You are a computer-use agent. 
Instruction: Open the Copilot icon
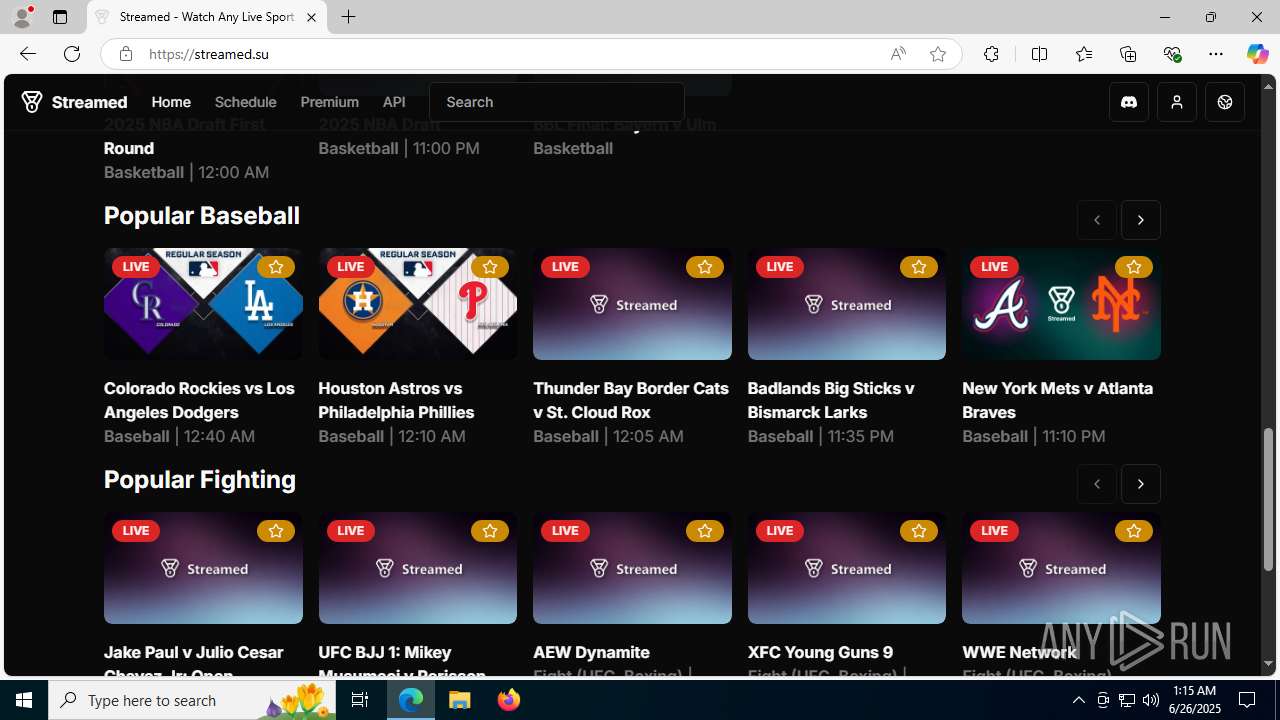pyautogui.click(x=1257, y=54)
